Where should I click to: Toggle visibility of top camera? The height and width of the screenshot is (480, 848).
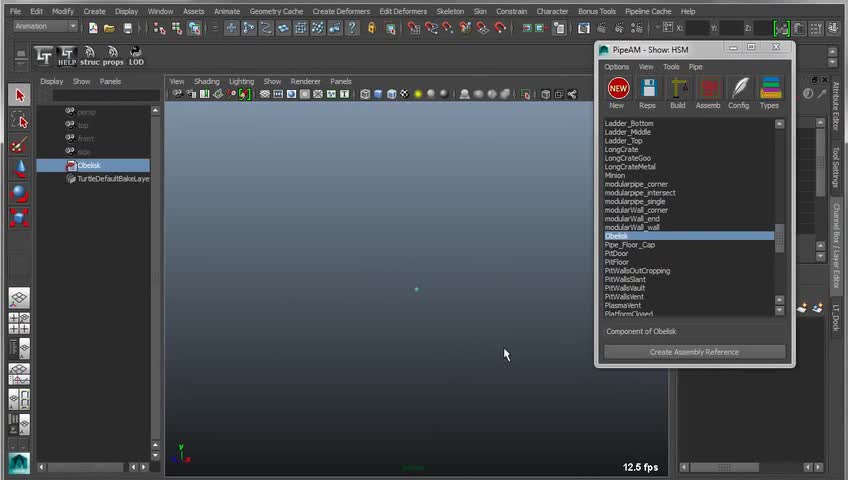point(70,125)
